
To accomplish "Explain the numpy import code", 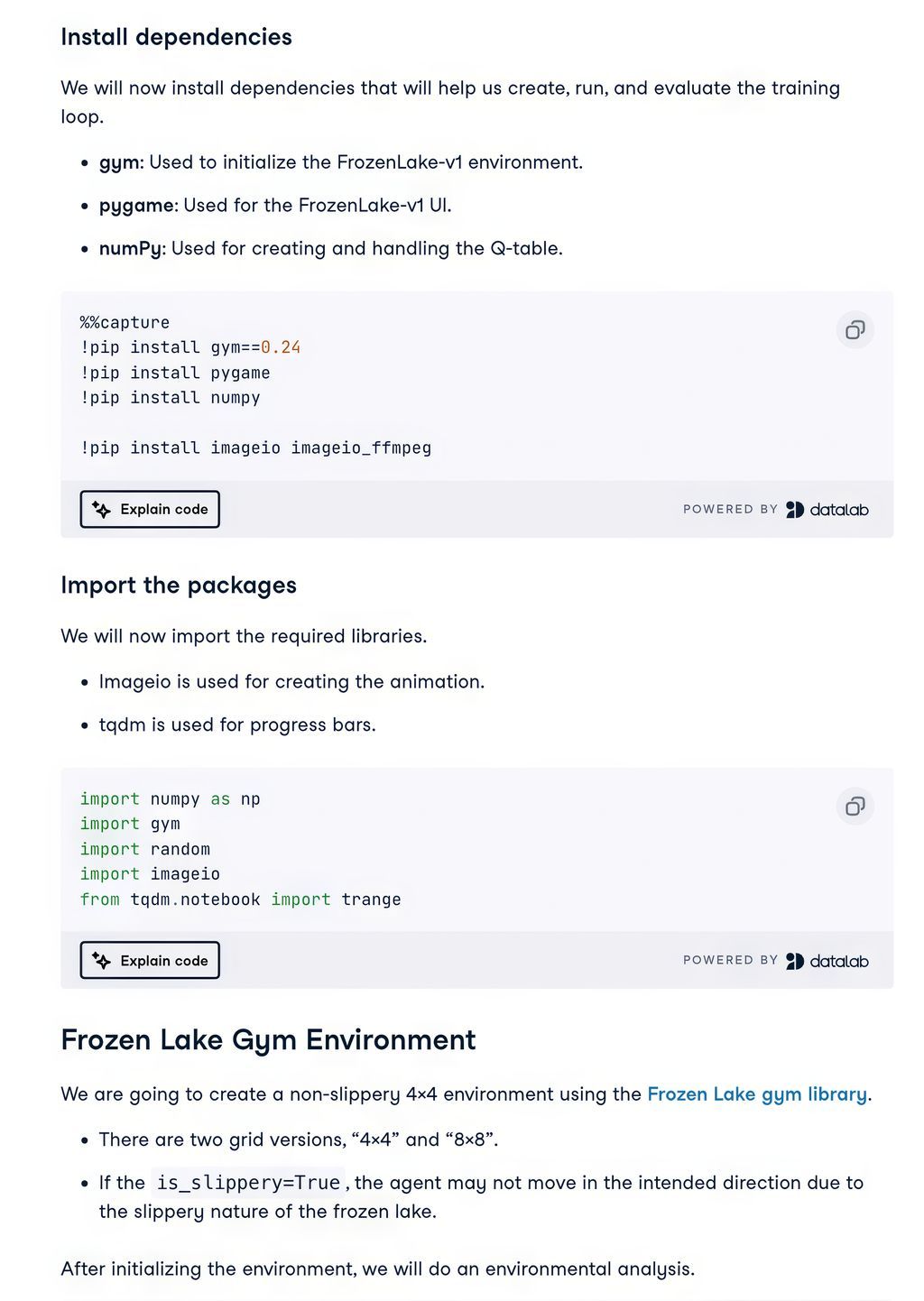I will tap(150, 961).
